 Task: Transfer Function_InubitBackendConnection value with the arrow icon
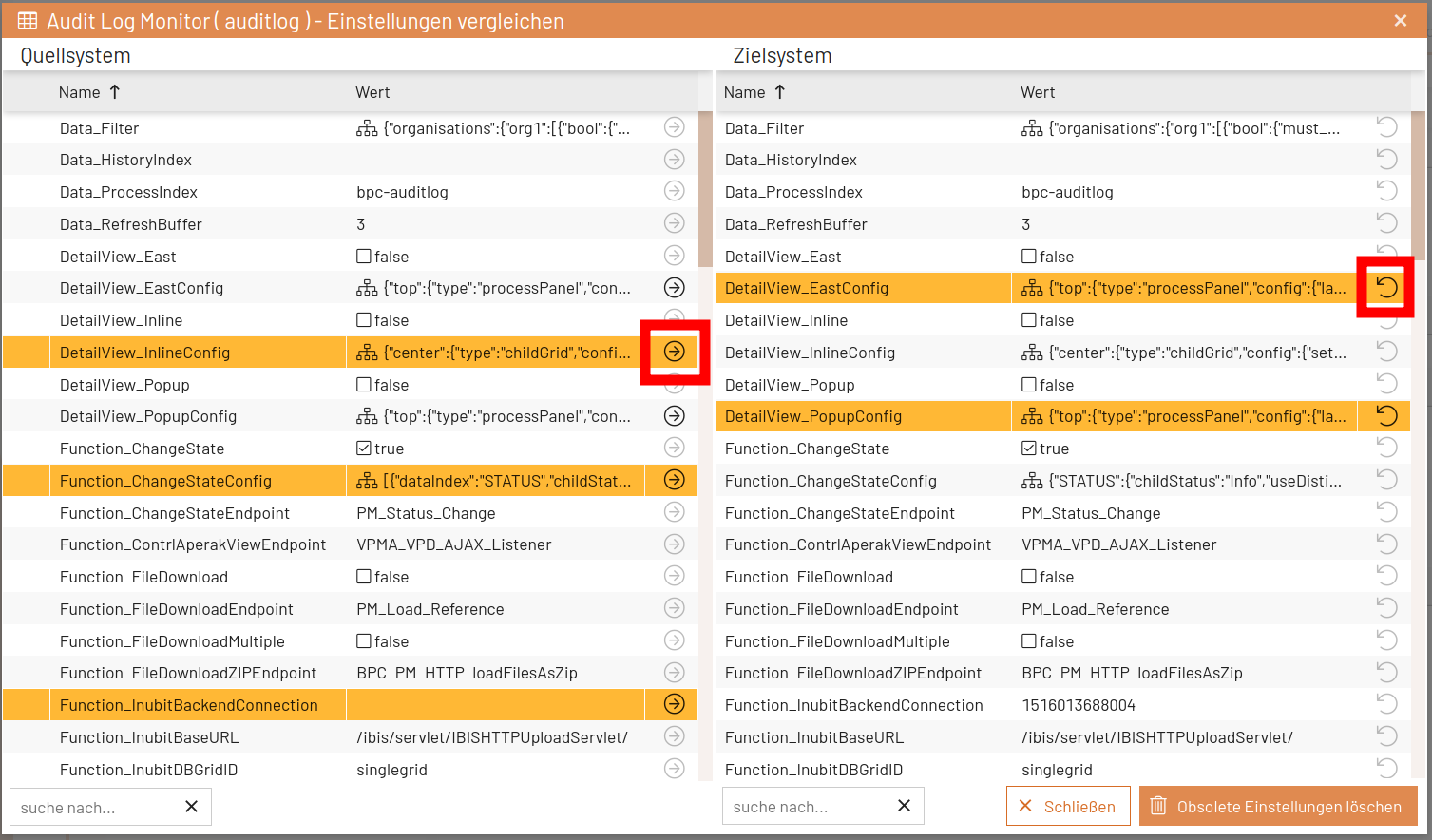675,704
